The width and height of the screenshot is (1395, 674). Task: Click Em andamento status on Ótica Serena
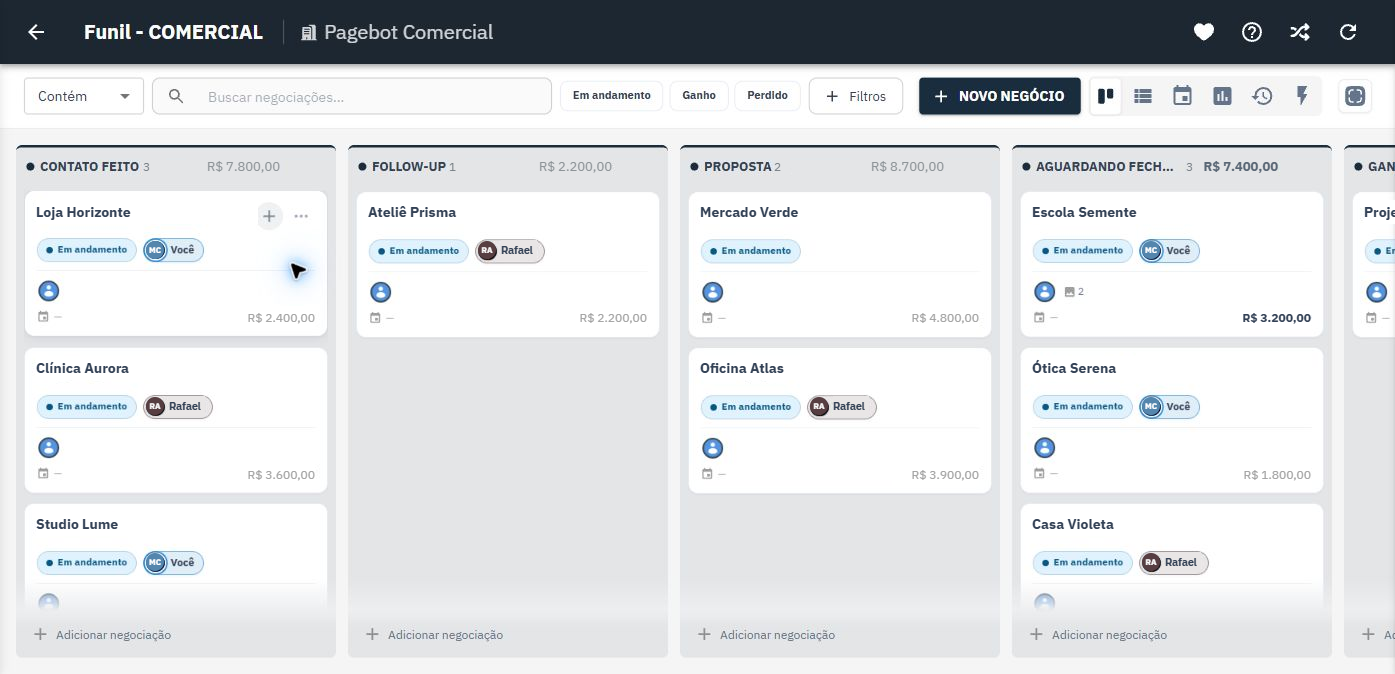tap(1083, 406)
